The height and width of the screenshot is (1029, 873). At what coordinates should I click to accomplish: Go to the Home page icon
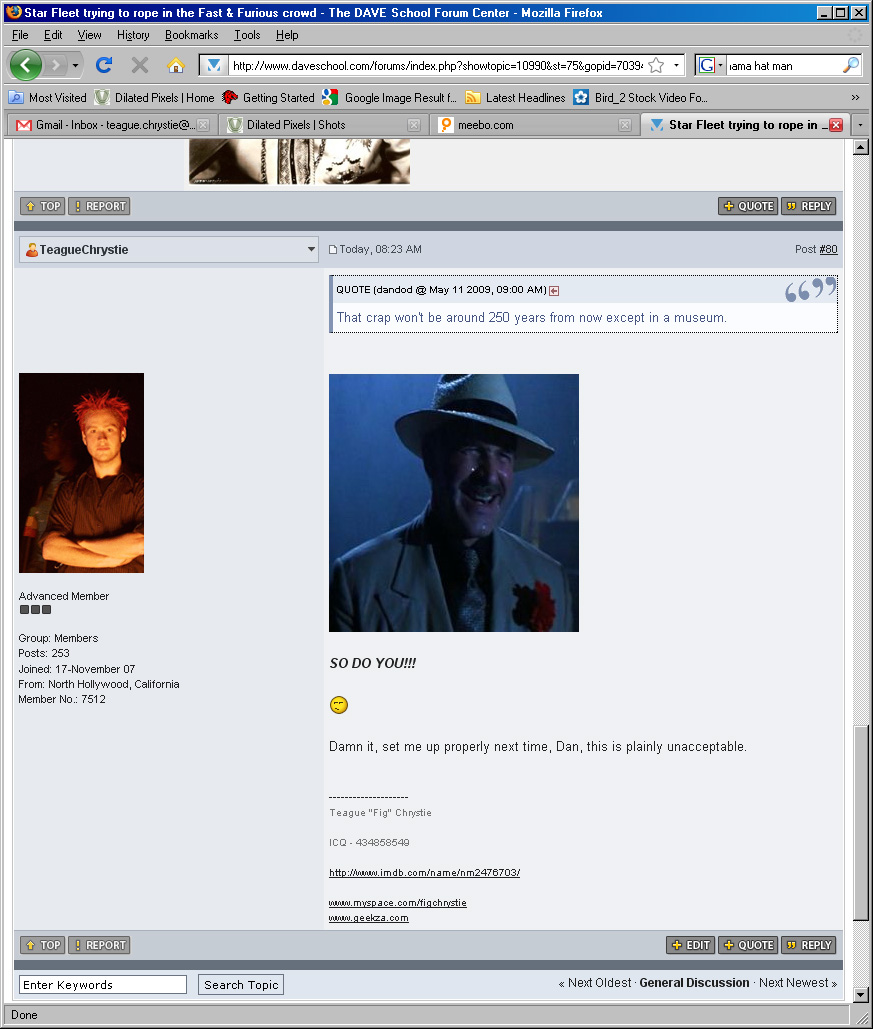click(175, 65)
